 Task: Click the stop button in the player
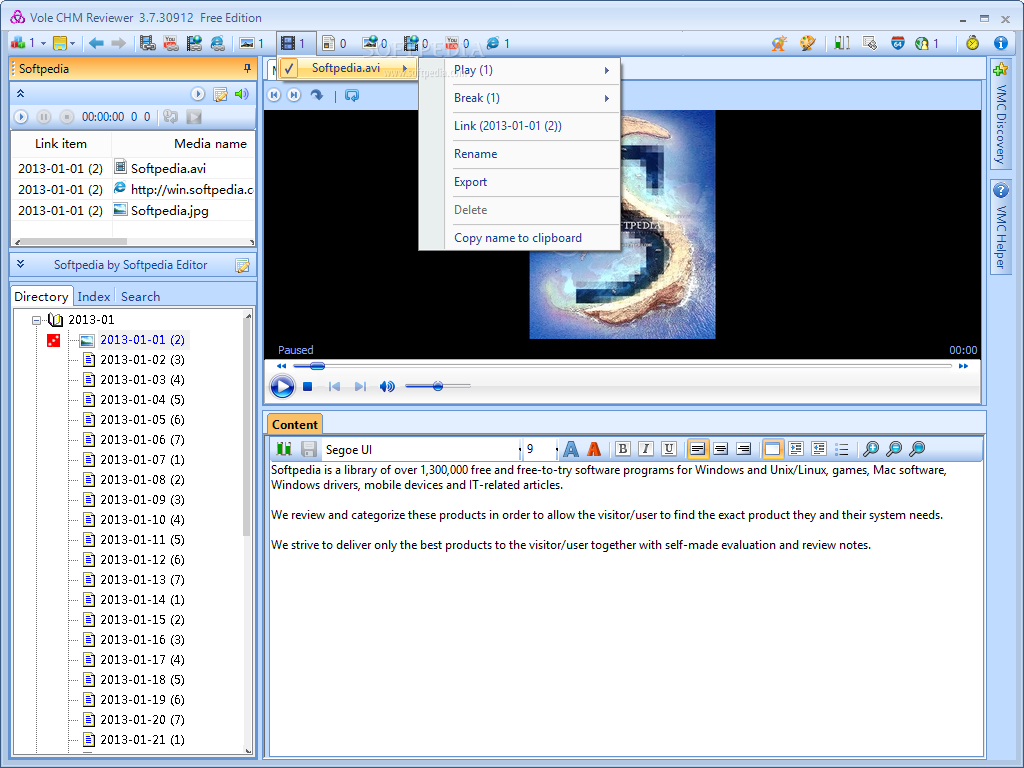[x=308, y=387]
